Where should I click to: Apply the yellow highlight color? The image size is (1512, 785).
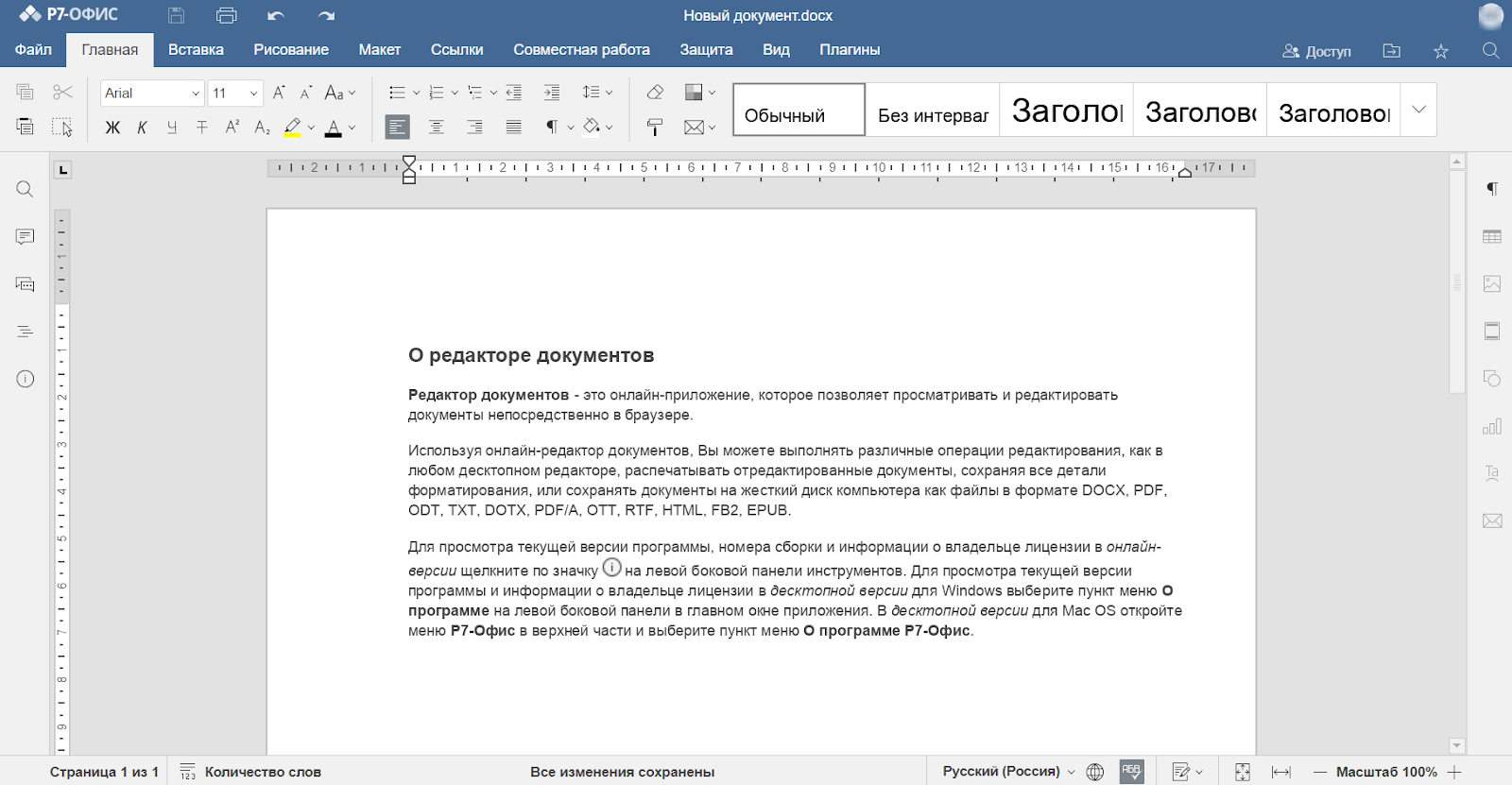(293, 128)
